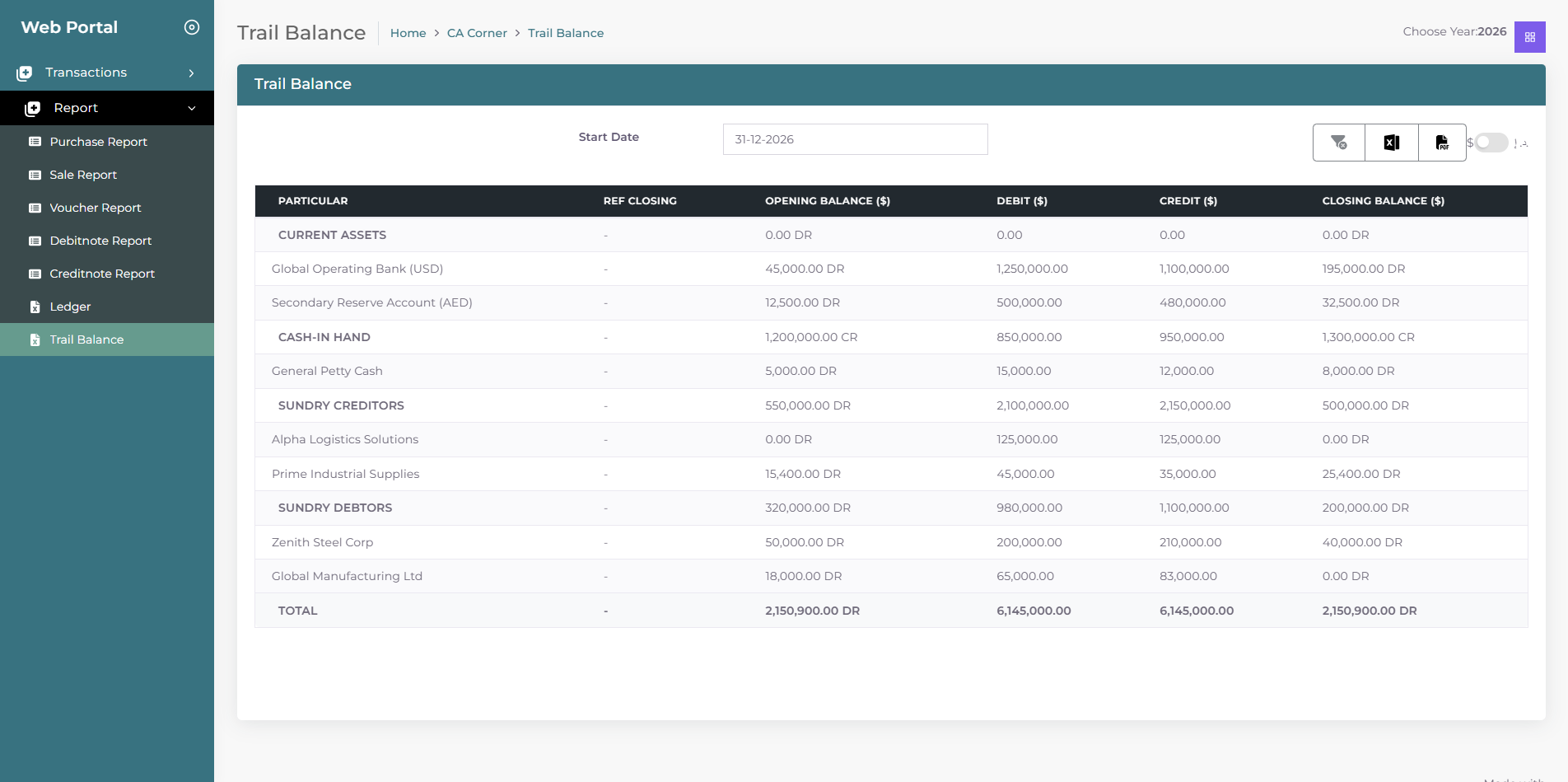Screen dimensions: 1568x782
Task: Click the Transactions plus icon
Action: point(25,73)
